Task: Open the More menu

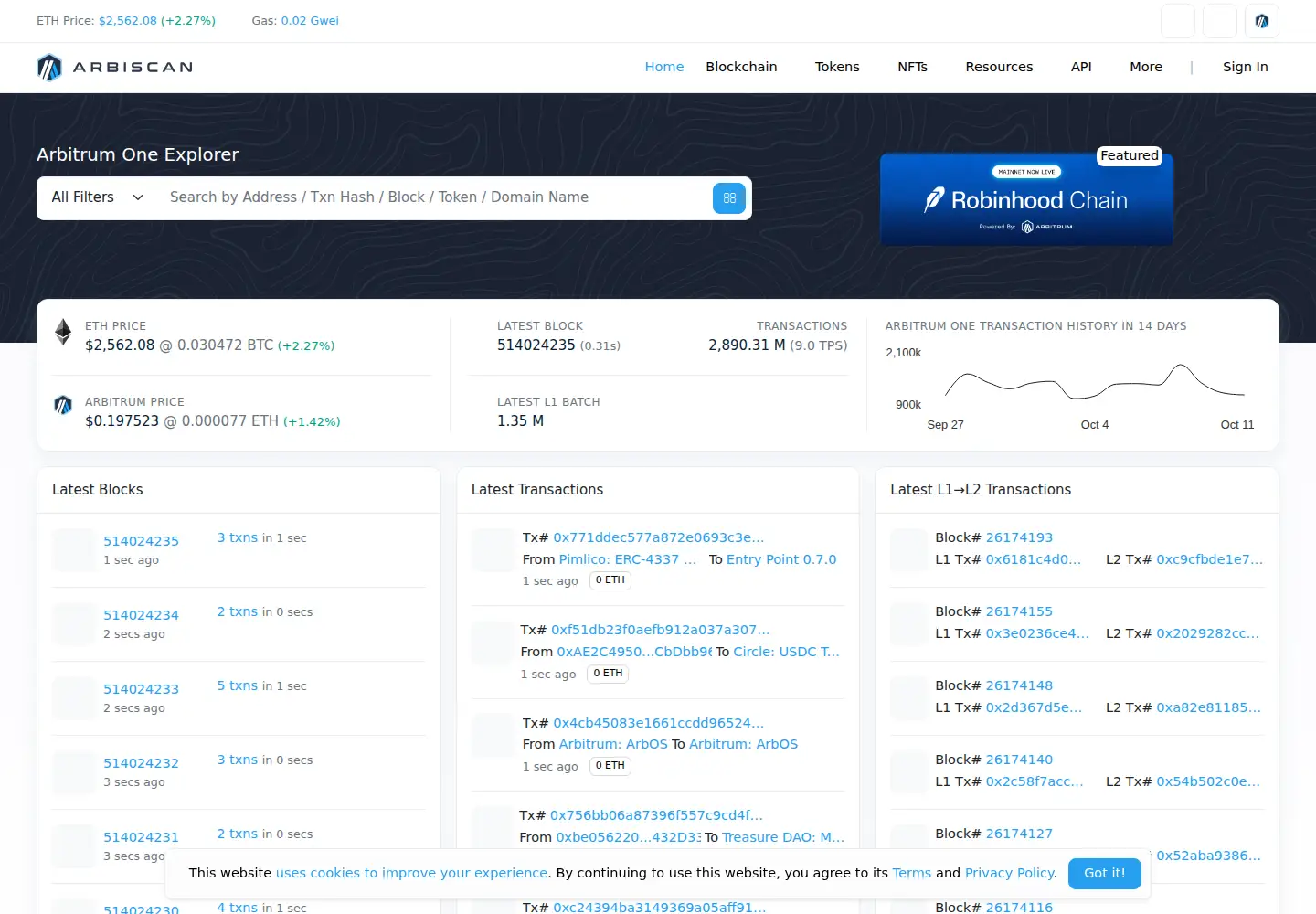Action: pyautogui.click(x=1146, y=67)
